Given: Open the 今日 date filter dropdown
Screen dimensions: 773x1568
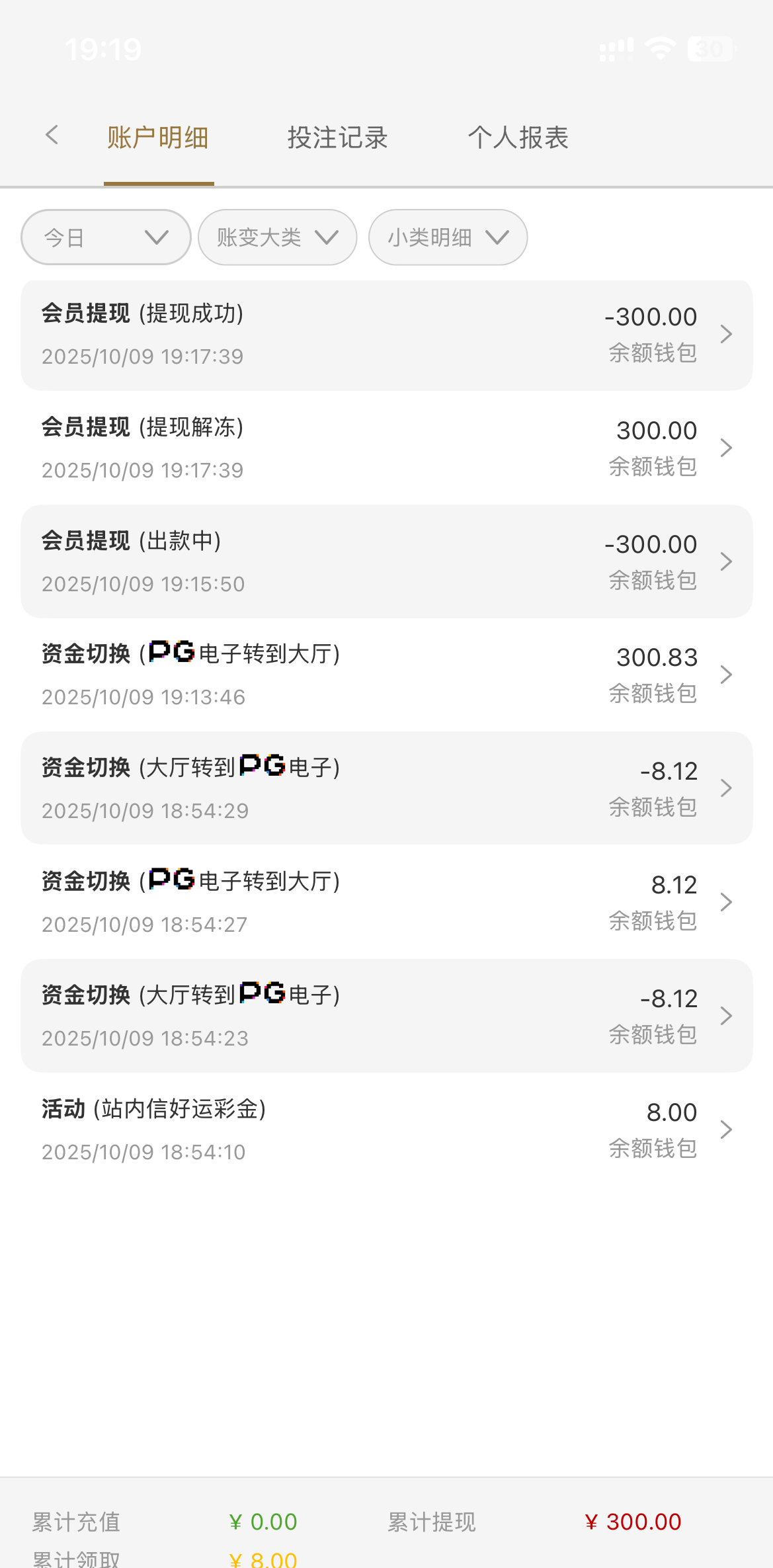Looking at the screenshot, I should (x=106, y=237).
